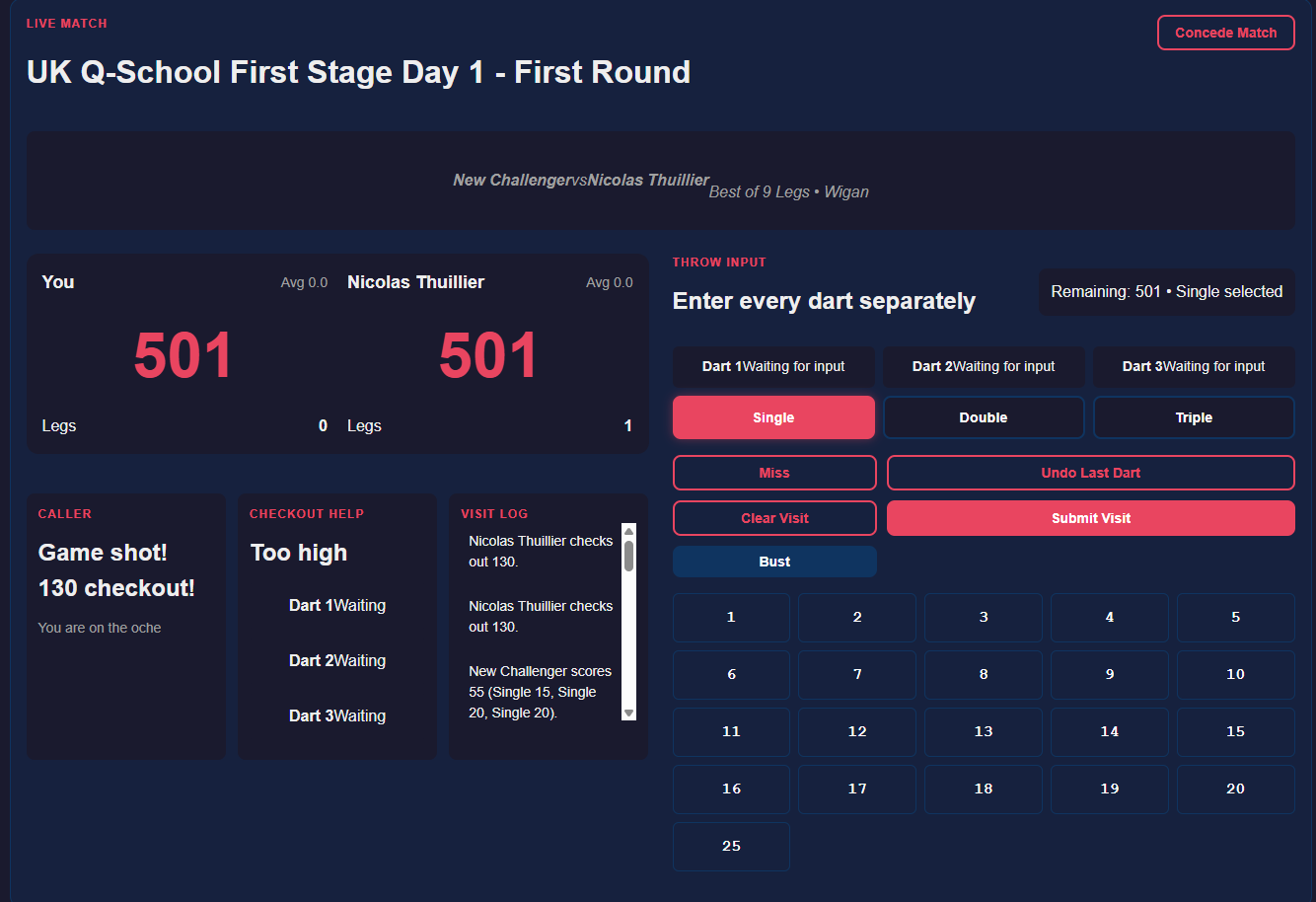Select the Dart 3 input slot
The width and height of the screenshot is (1316, 902).
[1194, 366]
